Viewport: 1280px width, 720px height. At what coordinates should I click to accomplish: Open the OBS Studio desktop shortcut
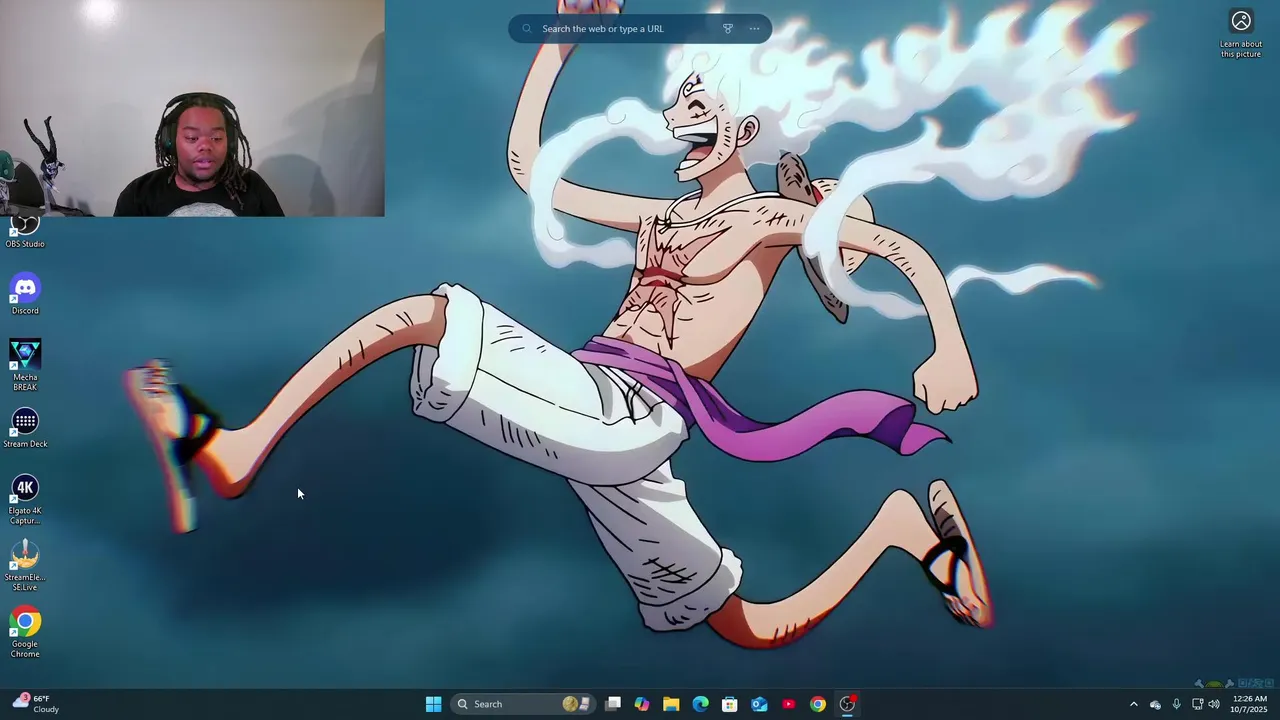pyautogui.click(x=25, y=232)
